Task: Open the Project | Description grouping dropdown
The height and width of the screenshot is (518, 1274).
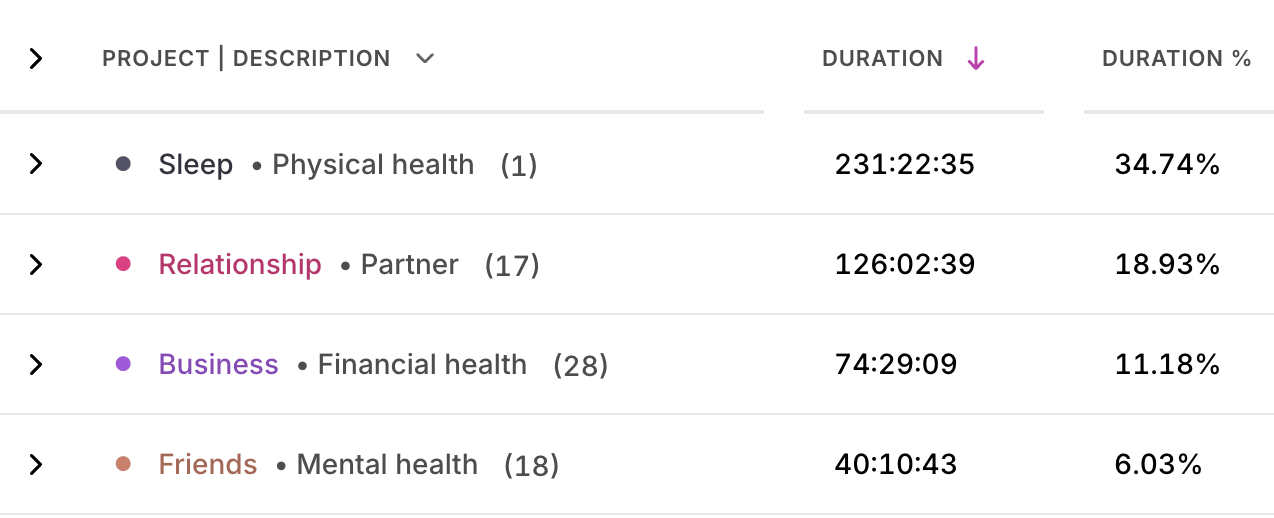Action: click(425, 59)
